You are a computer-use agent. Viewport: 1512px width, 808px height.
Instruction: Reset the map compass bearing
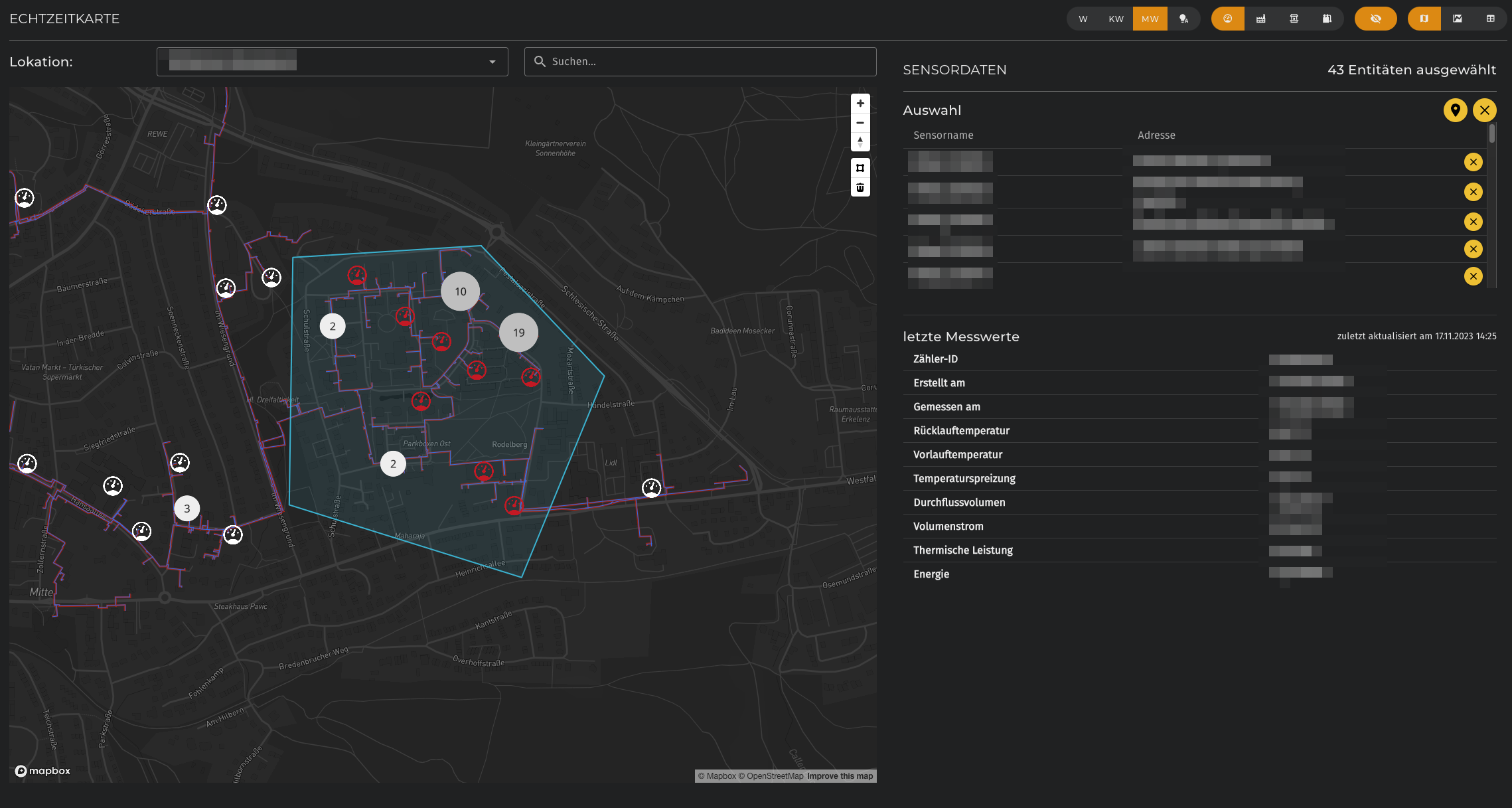point(860,142)
